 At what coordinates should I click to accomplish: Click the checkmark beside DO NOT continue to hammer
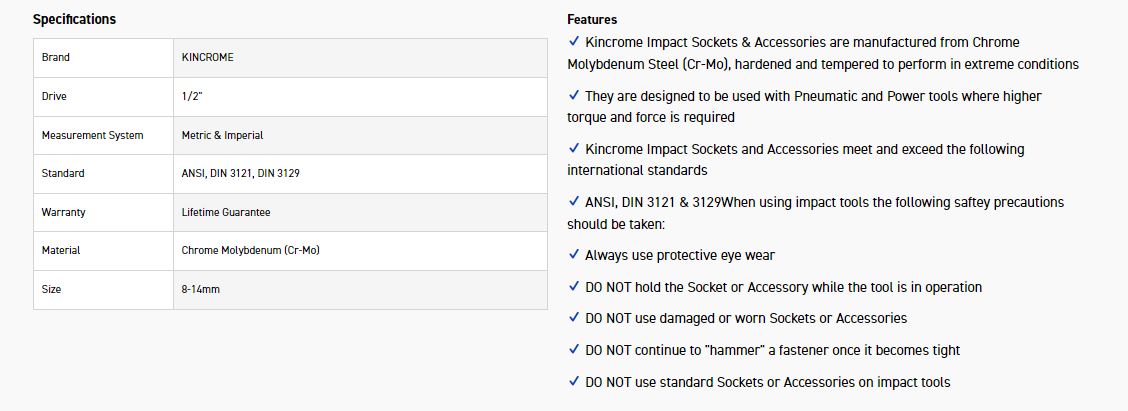[573, 350]
